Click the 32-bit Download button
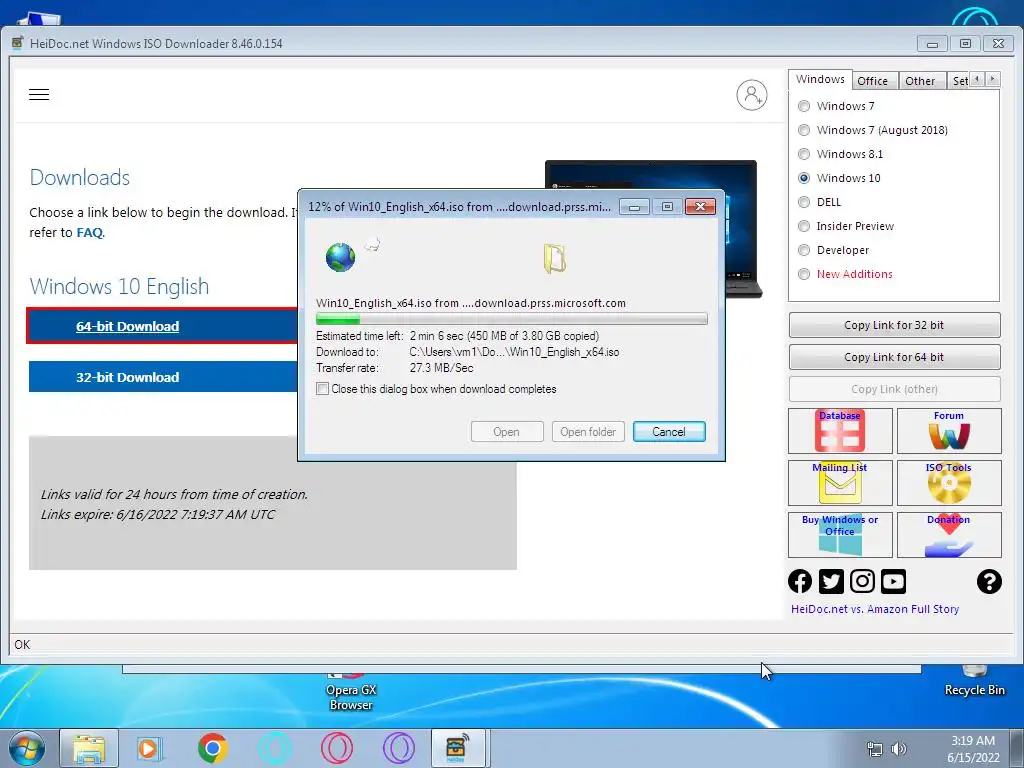The width and height of the screenshot is (1024, 768). pos(163,377)
